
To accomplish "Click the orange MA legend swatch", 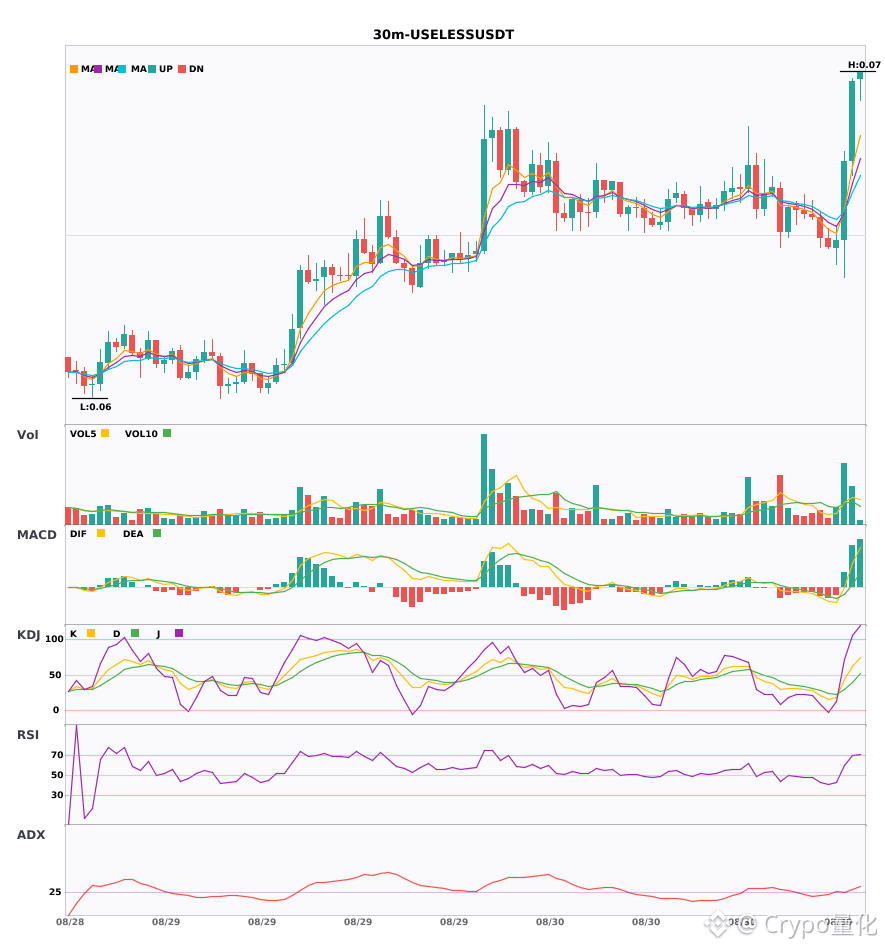I will pos(74,69).
